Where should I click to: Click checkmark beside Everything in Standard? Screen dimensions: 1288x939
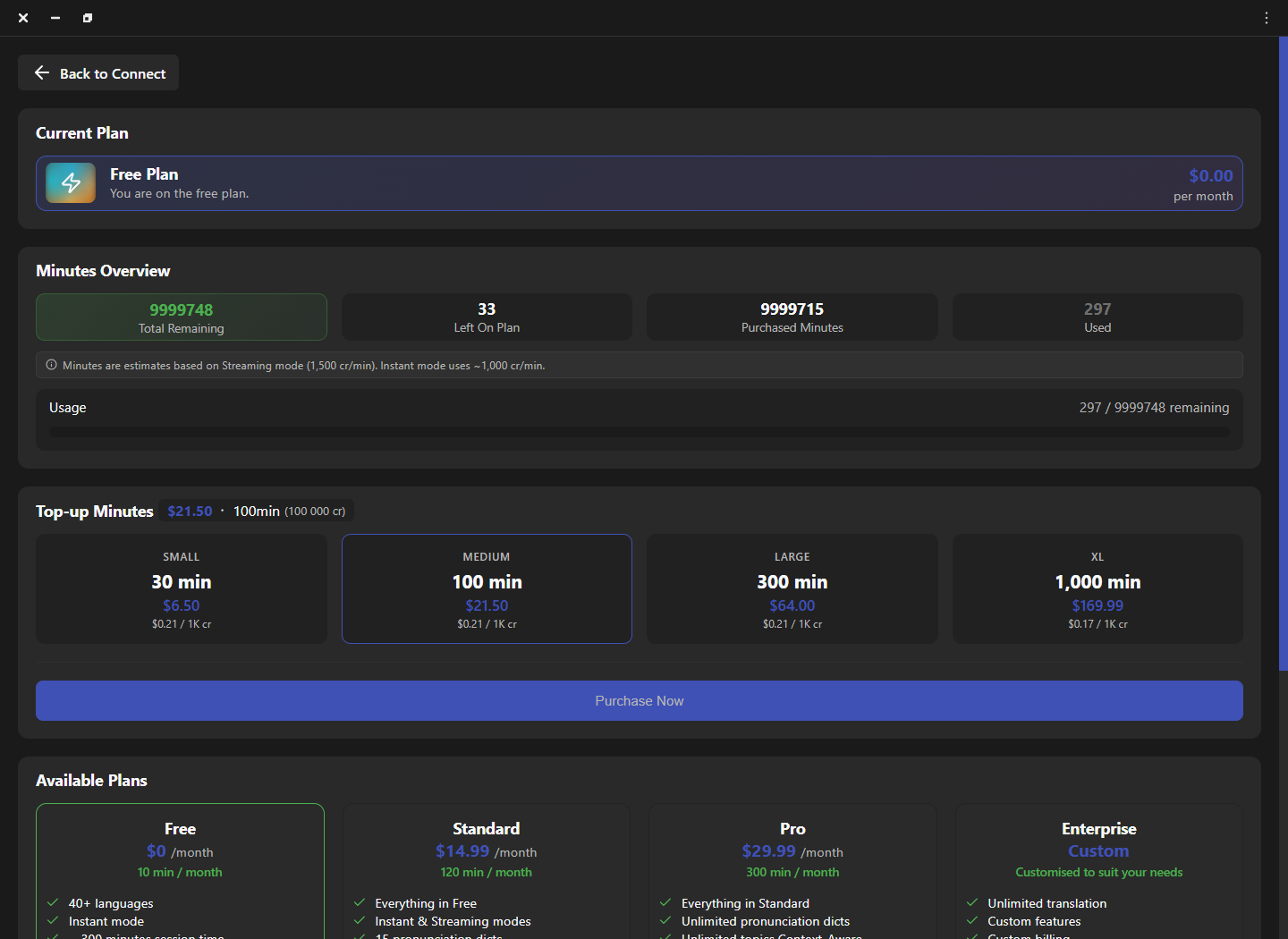[x=665, y=902]
